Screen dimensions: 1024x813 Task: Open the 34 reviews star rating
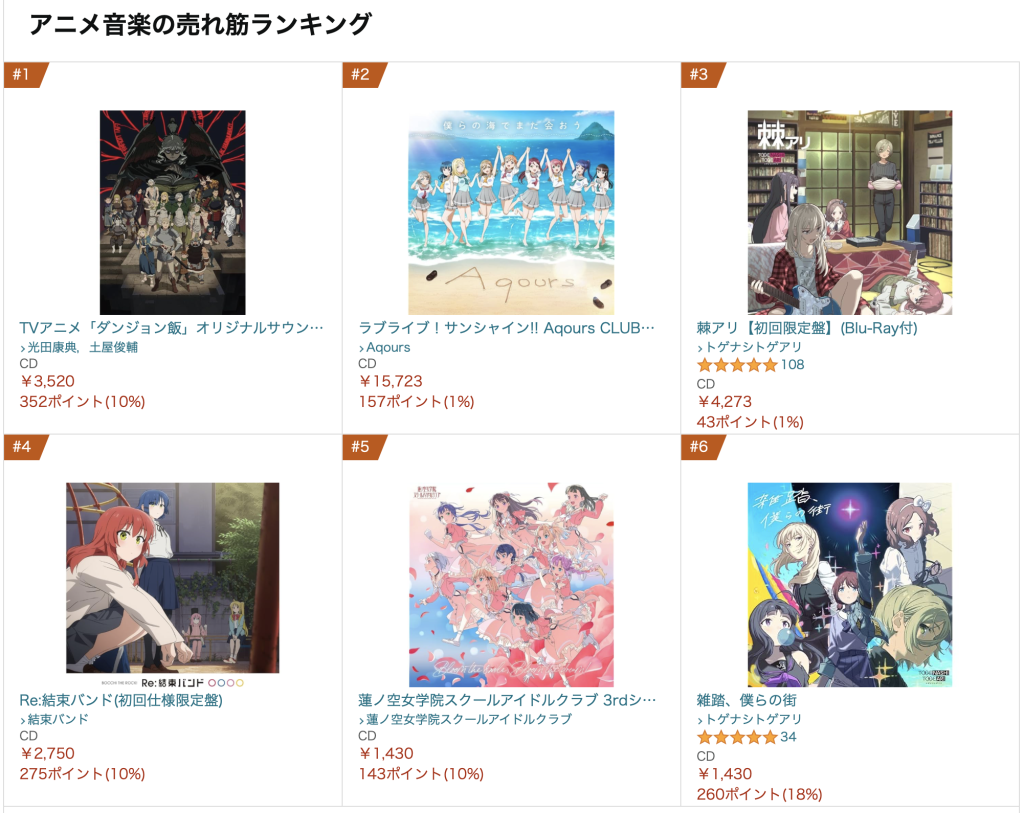click(x=746, y=737)
